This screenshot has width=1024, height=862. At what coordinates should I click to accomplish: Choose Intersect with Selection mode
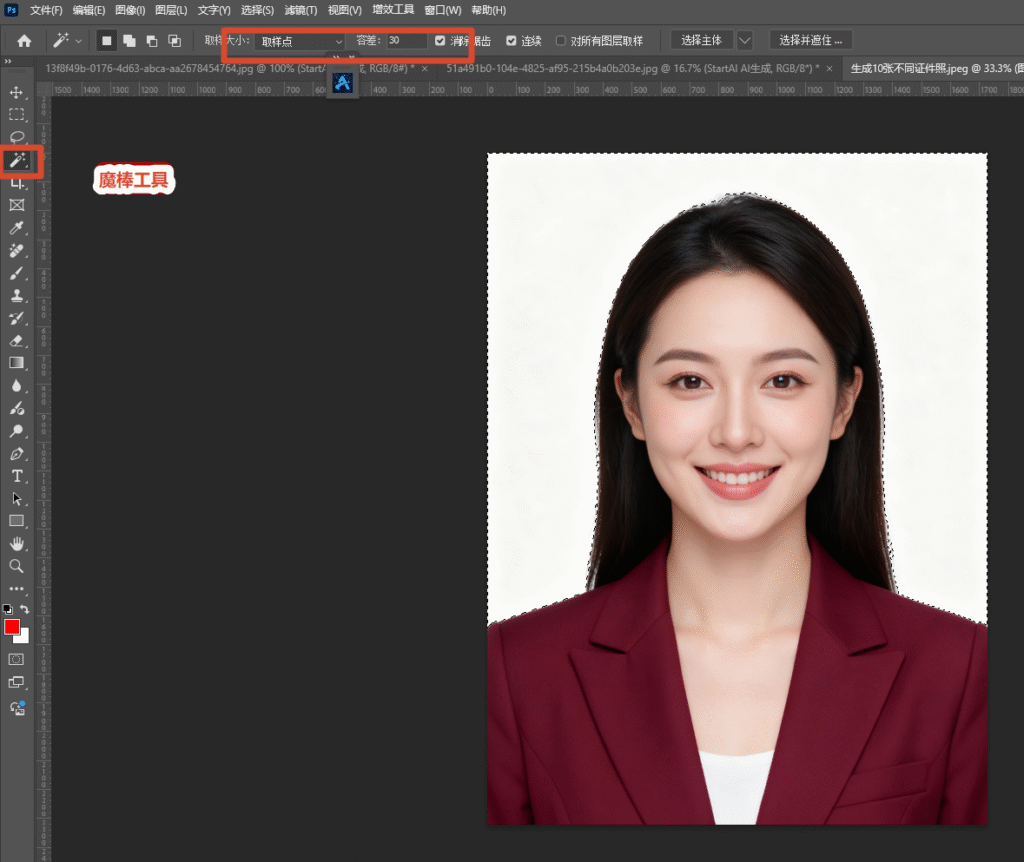174,41
